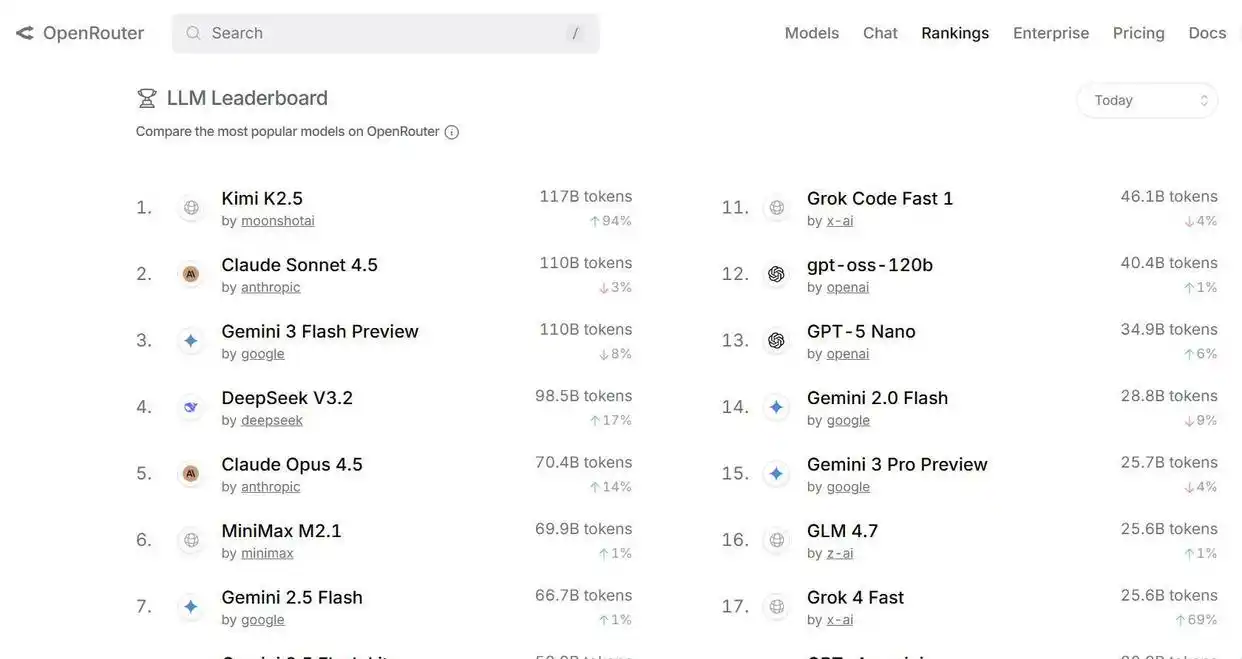The width and height of the screenshot is (1242, 659).
Task: Open the Rankings nav item
Action: click(954, 33)
